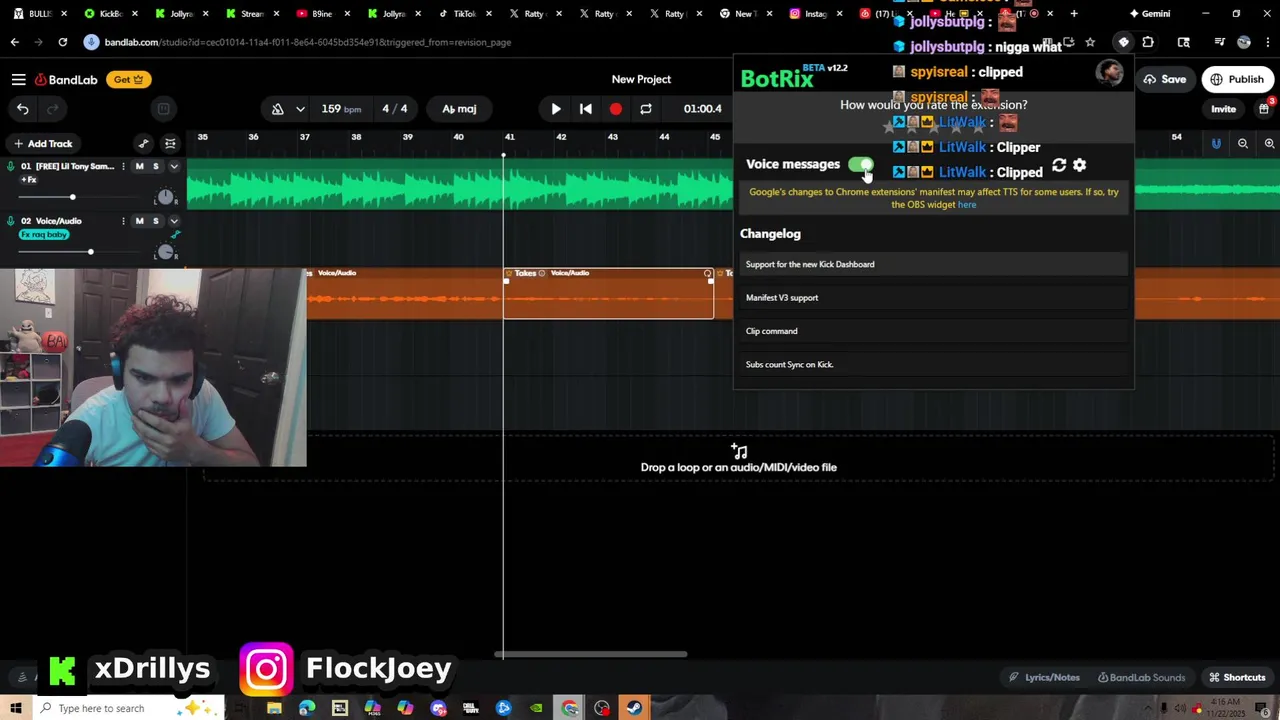Mute track 02 Voice/Audio
Image resolution: width=1280 pixels, height=720 pixels.
pyautogui.click(x=139, y=221)
